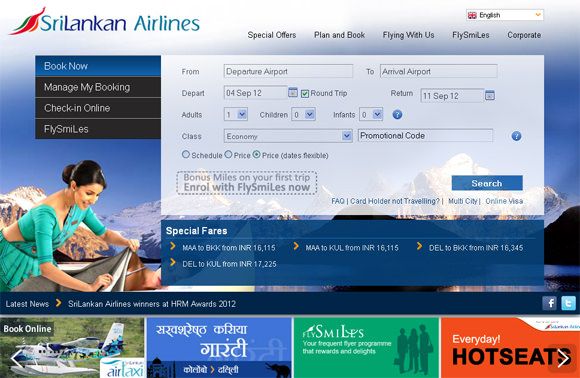Click the arrow beside MAA to KUL fare

pyautogui.click(x=296, y=246)
